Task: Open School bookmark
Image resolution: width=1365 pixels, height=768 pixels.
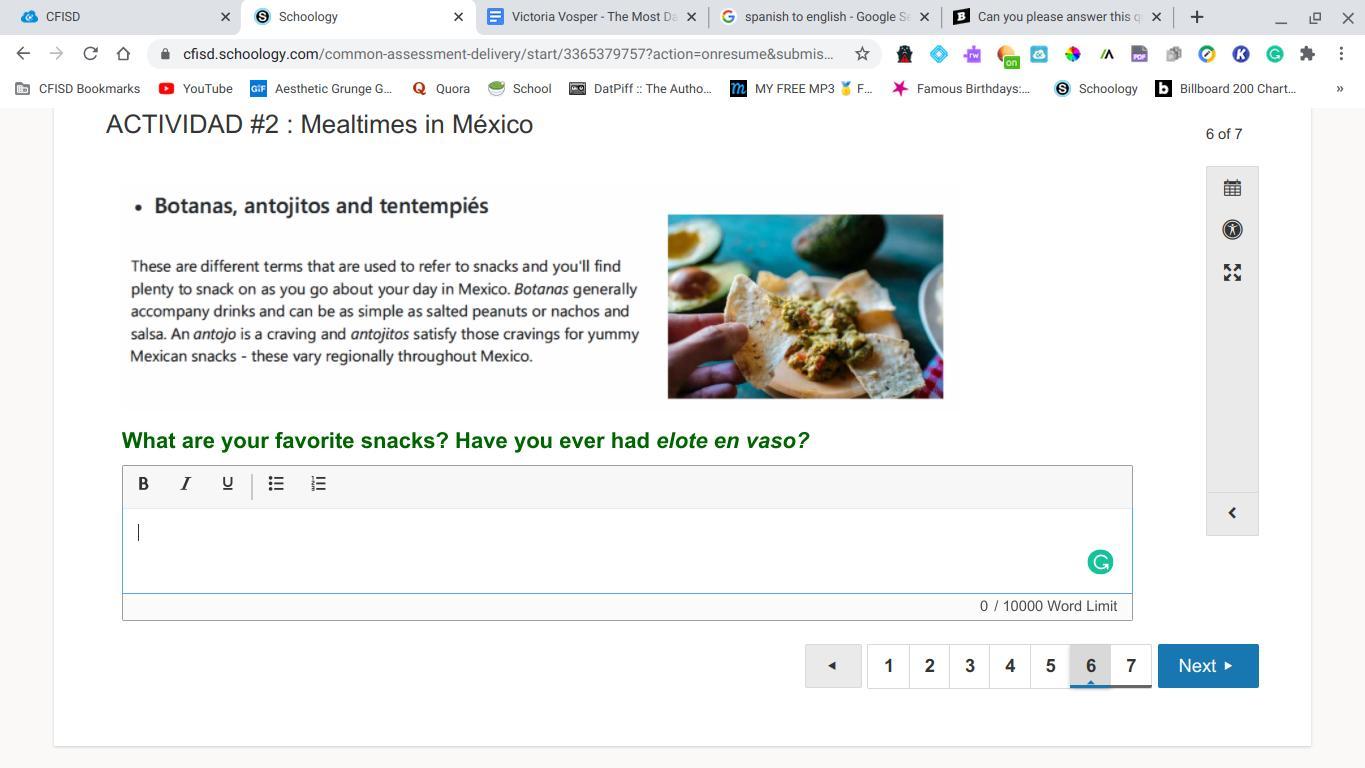Action: tap(520, 88)
